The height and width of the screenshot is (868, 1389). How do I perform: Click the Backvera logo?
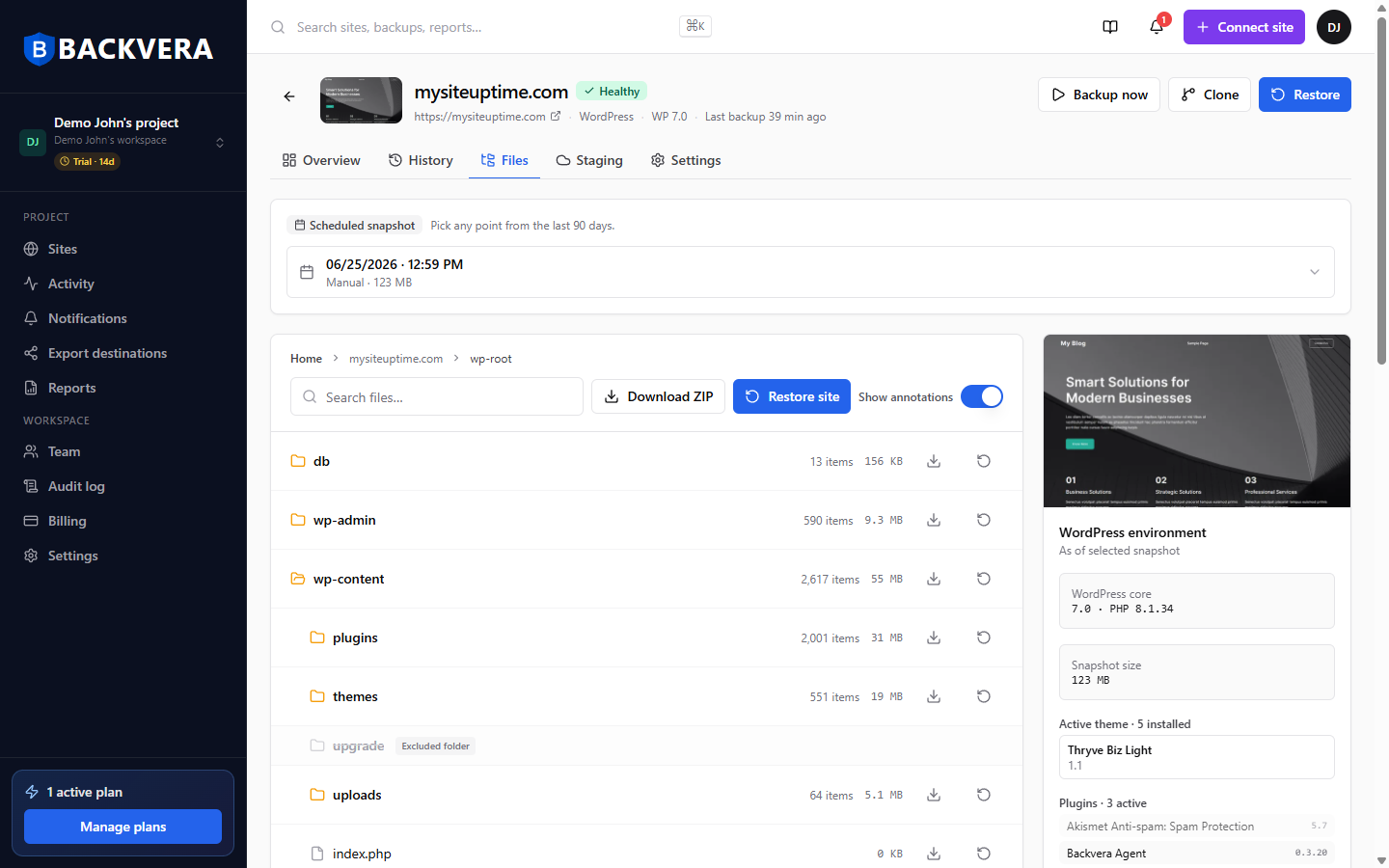[x=119, y=48]
